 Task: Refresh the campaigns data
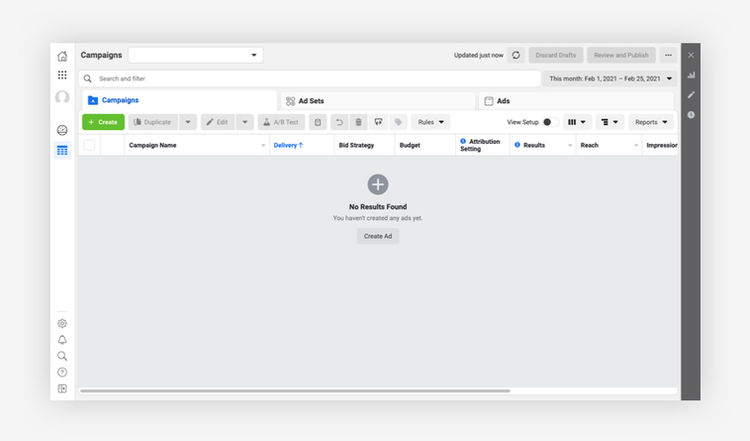click(x=516, y=55)
